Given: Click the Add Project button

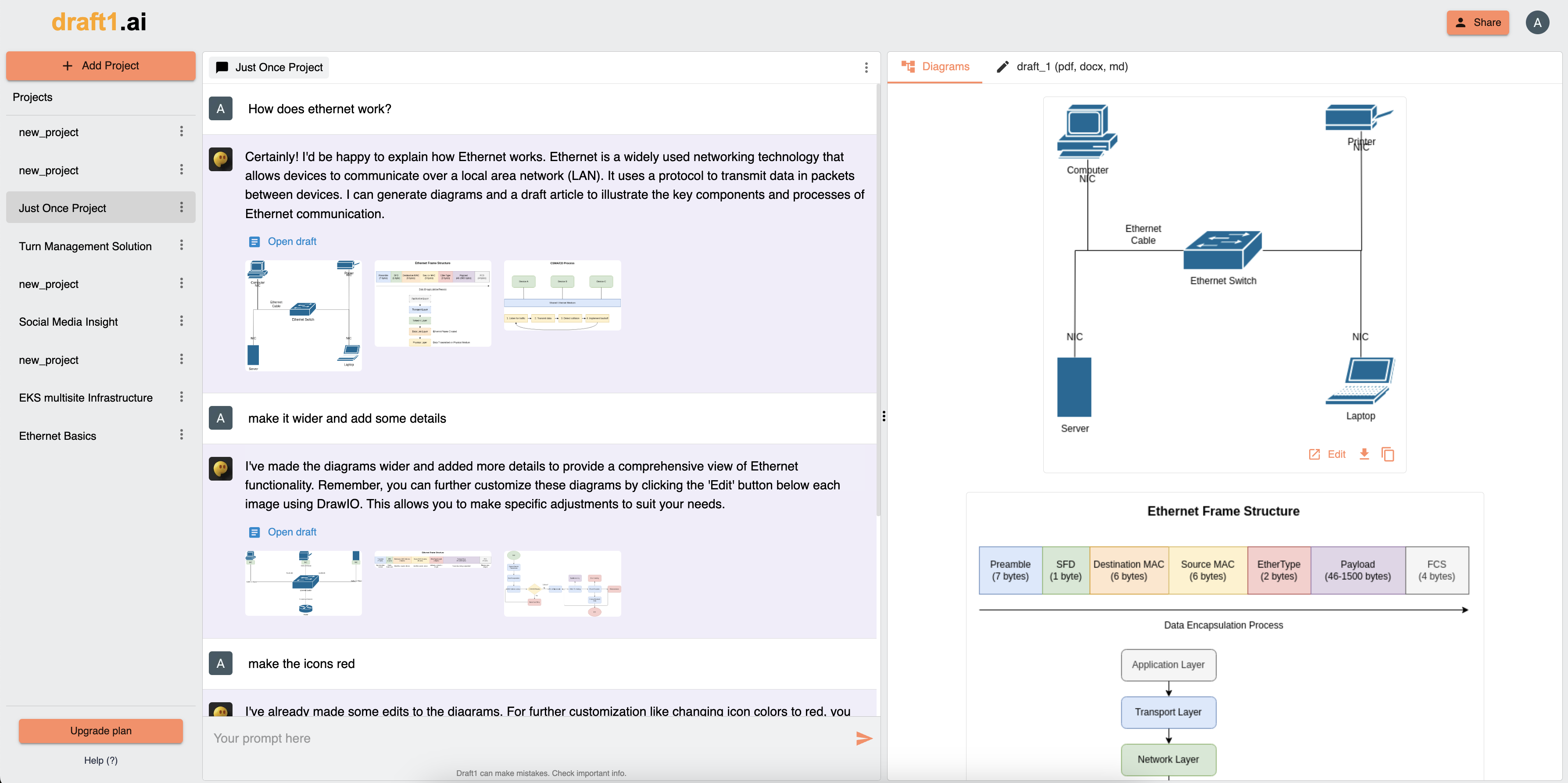Looking at the screenshot, I should [x=101, y=66].
